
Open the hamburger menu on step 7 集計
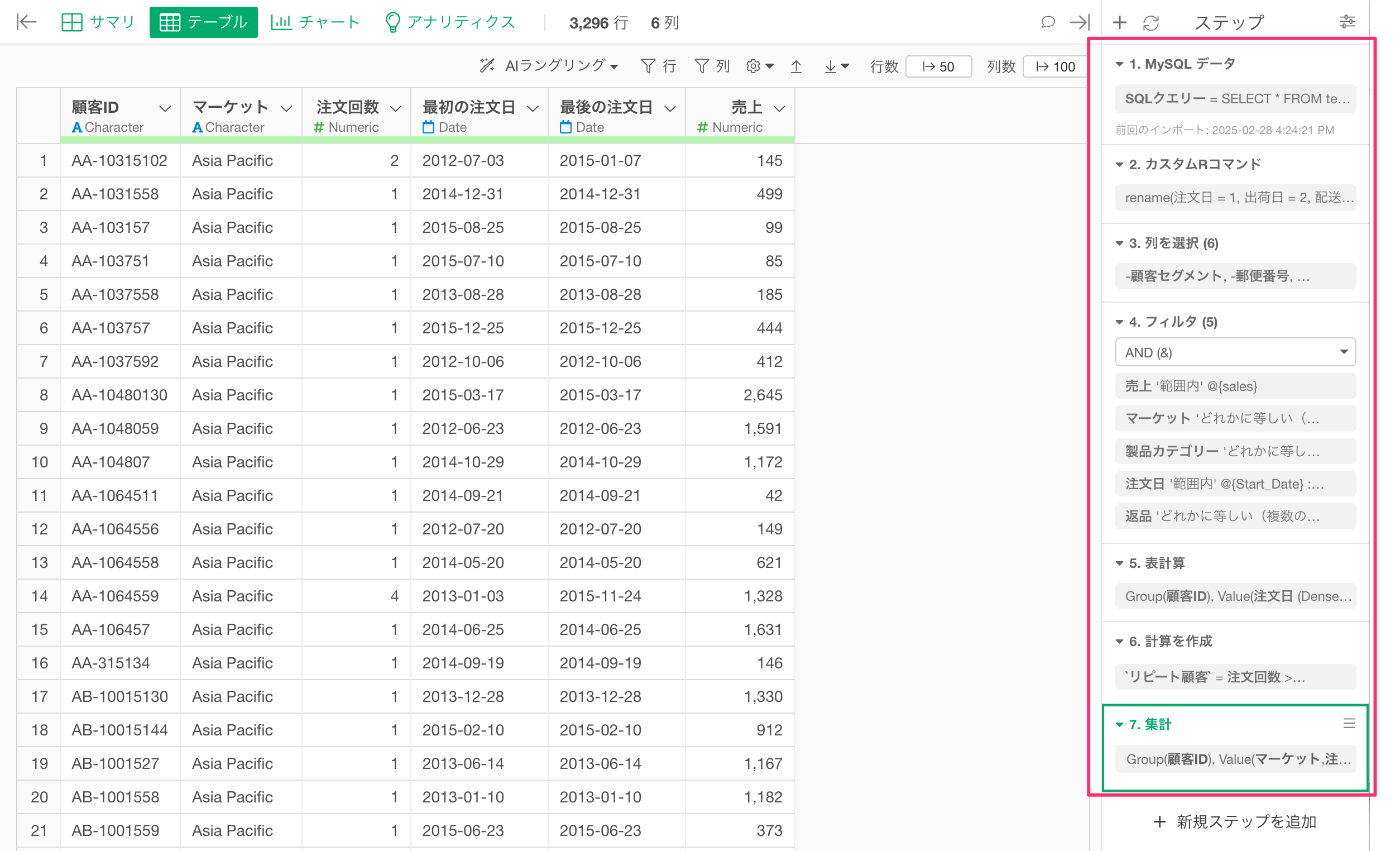(x=1349, y=723)
